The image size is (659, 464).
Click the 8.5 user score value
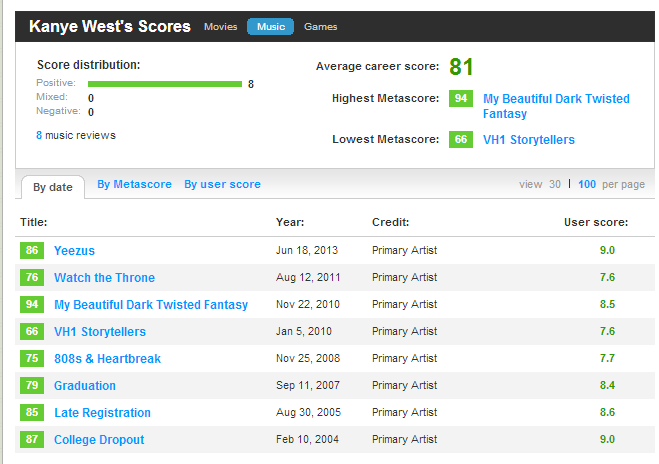607,304
